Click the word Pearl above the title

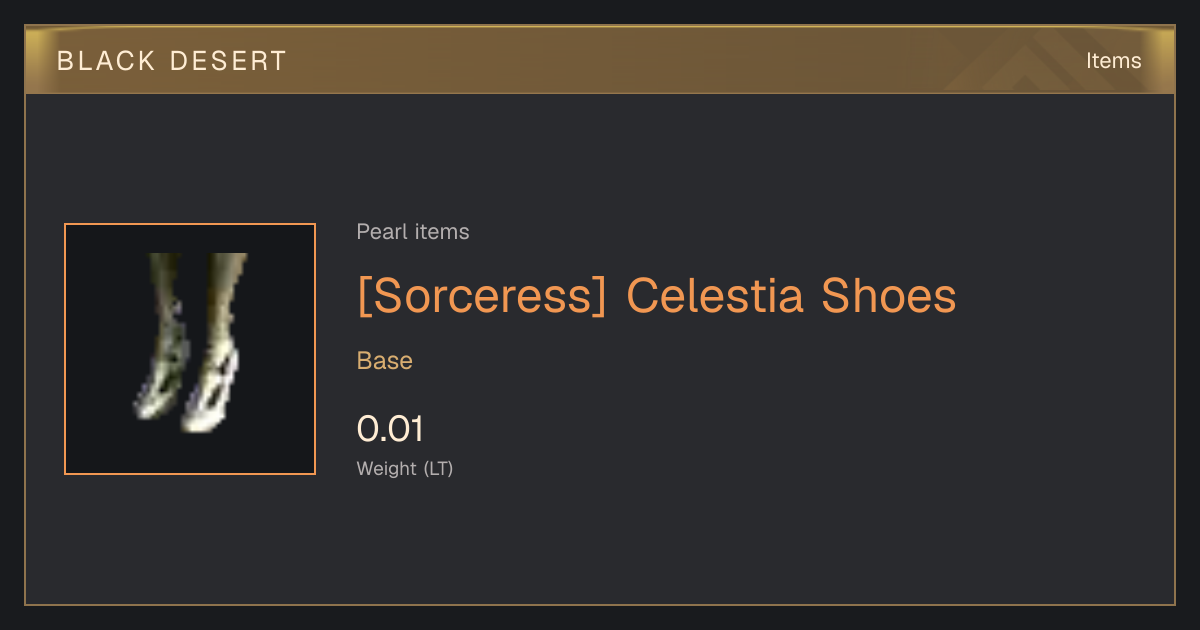coord(379,232)
